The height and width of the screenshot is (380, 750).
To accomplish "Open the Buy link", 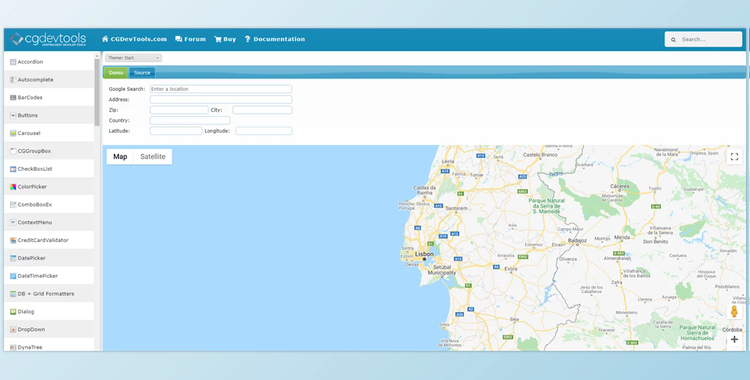I will tap(225, 39).
